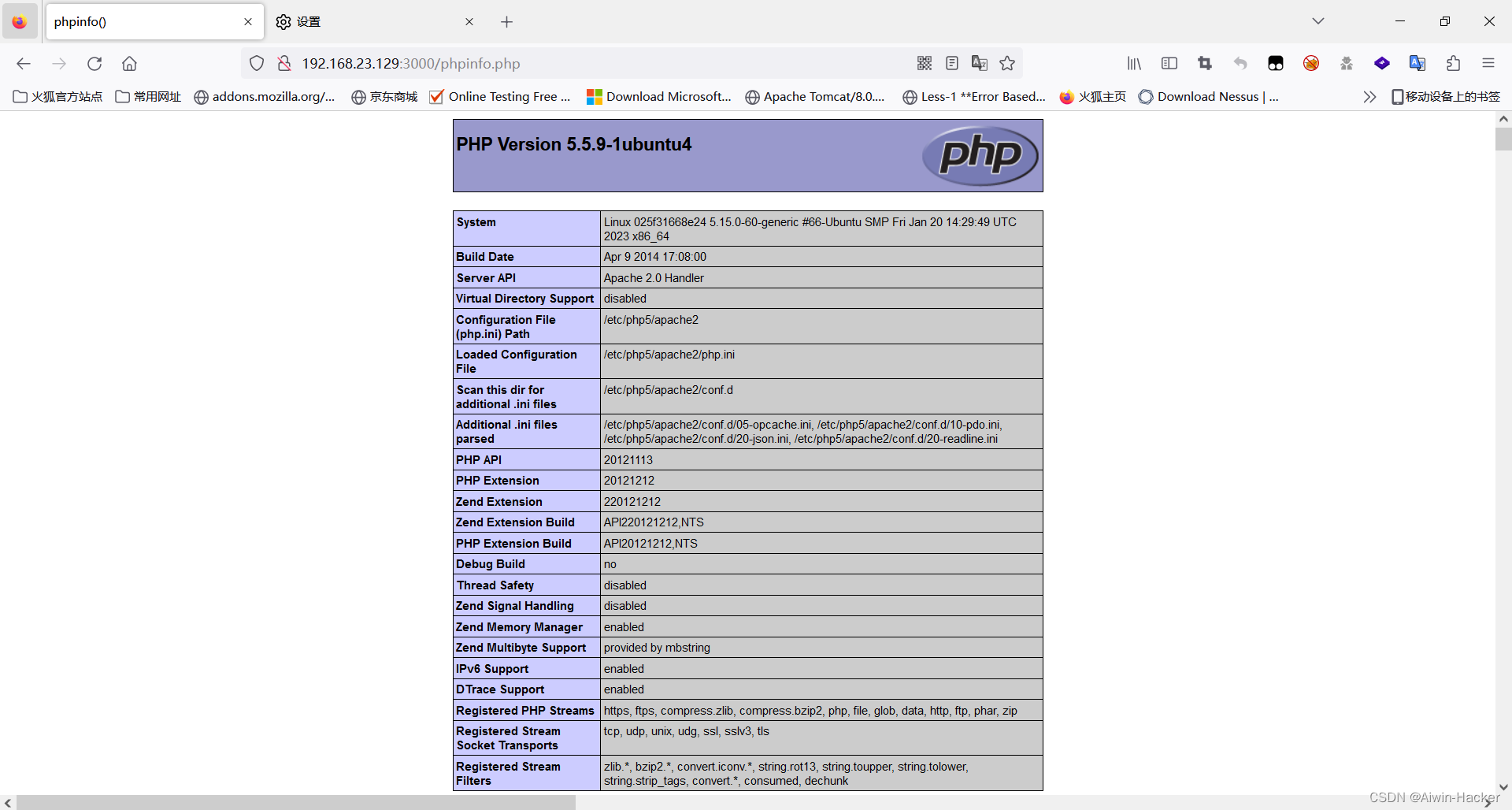
Task: Open 京东商城 bookmark
Action: click(x=384, y=97)
